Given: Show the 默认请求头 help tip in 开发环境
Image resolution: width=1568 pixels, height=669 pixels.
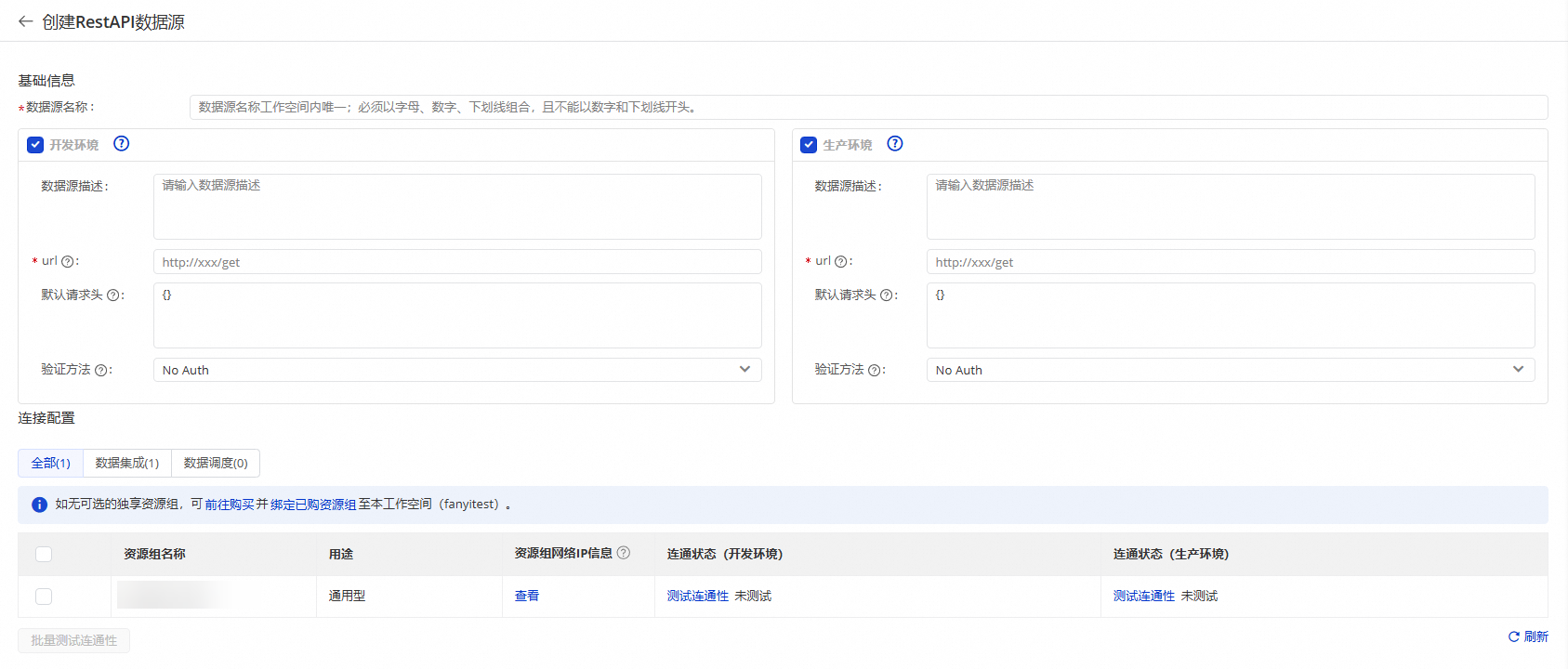Looking at the screenshot, I should coord(113,295).
